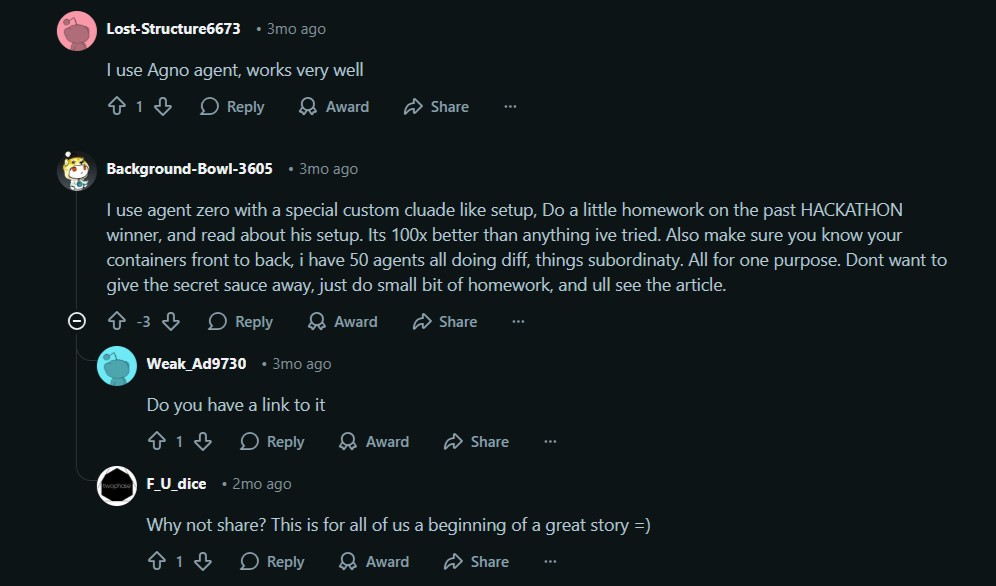
Task: Downvote Lost-Structure6673's Agno agent comment
Action: [163, 107]
